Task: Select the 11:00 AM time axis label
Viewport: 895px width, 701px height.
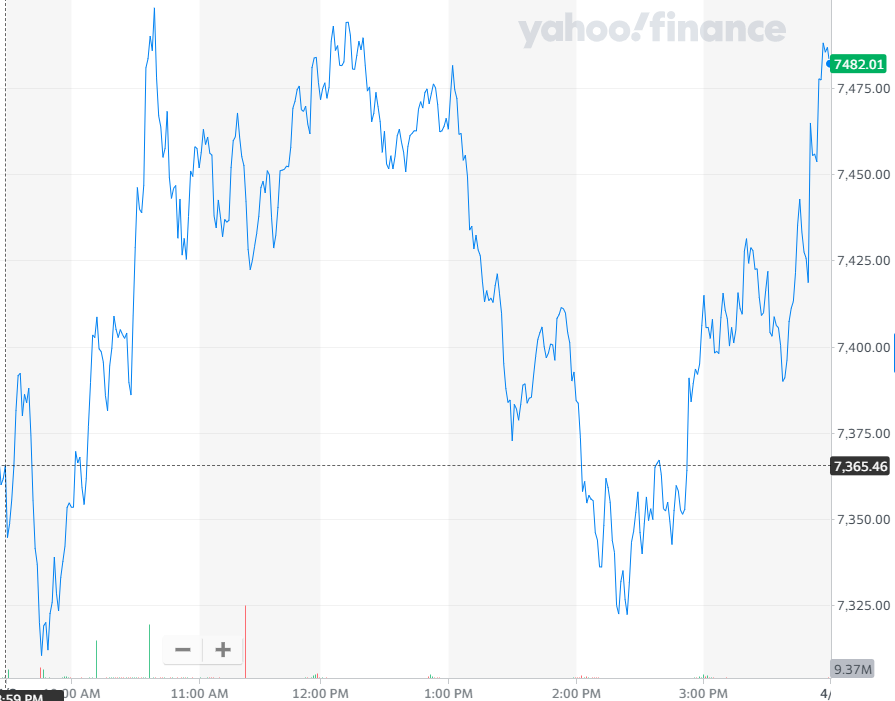Action: click(200, 693)
